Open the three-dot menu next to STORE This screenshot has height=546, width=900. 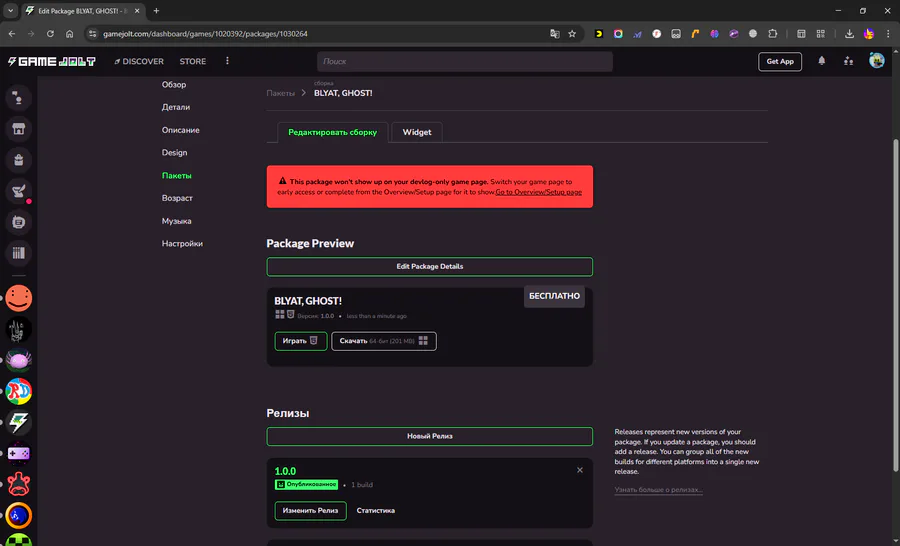(227, 61)
